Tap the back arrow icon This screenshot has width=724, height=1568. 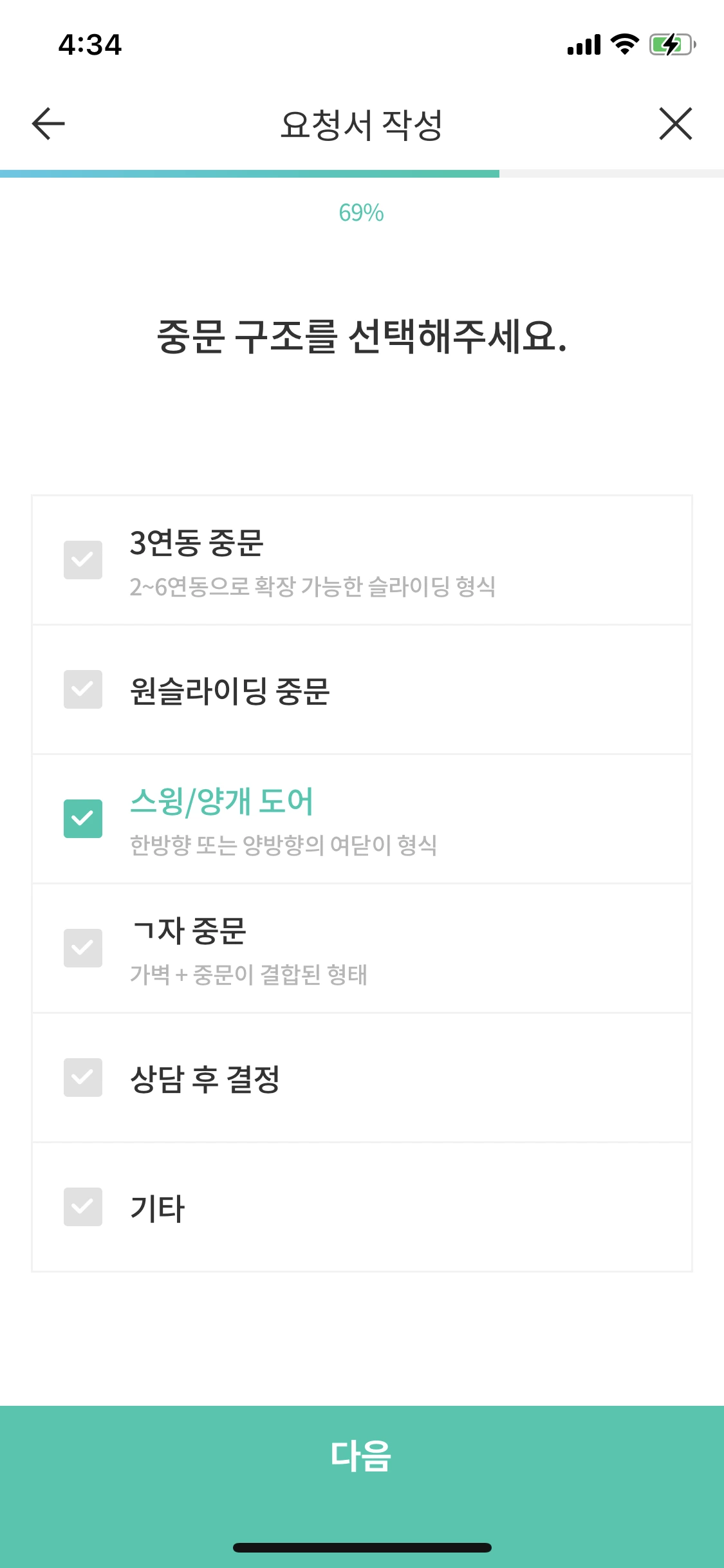tap(46, 124)
